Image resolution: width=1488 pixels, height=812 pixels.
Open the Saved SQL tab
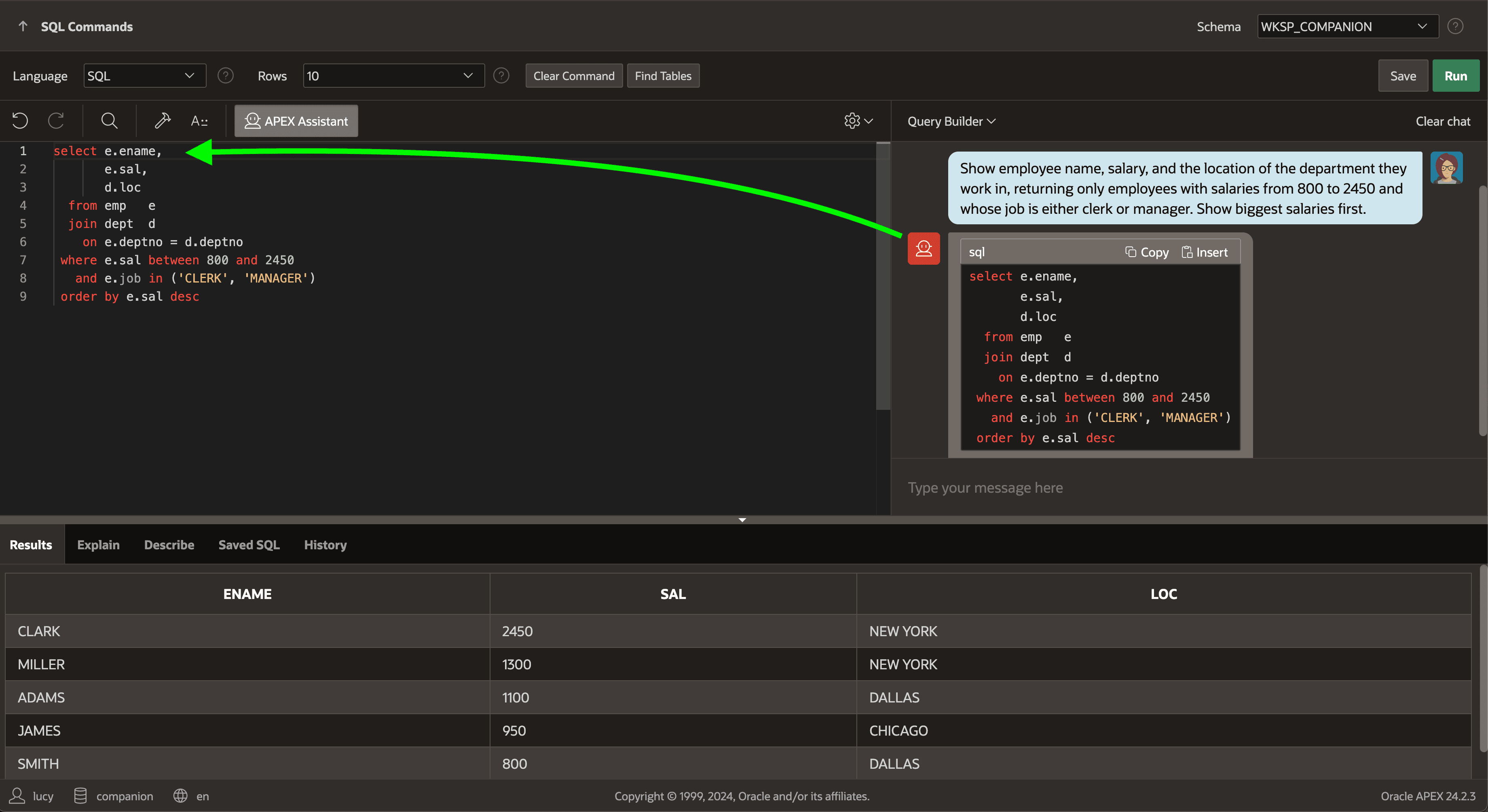tap(249, 544)
